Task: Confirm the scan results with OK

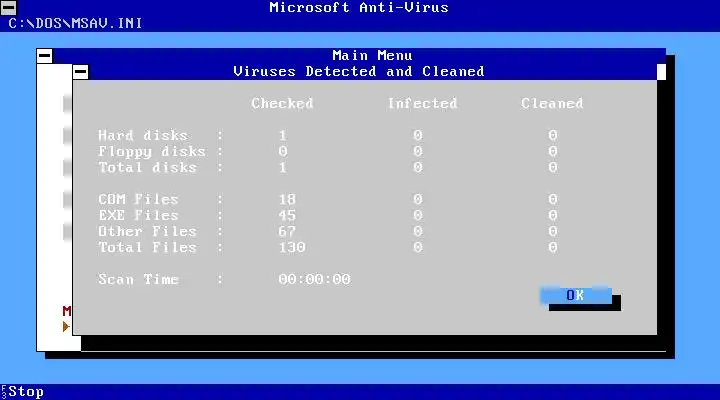Action: [576, 295]
